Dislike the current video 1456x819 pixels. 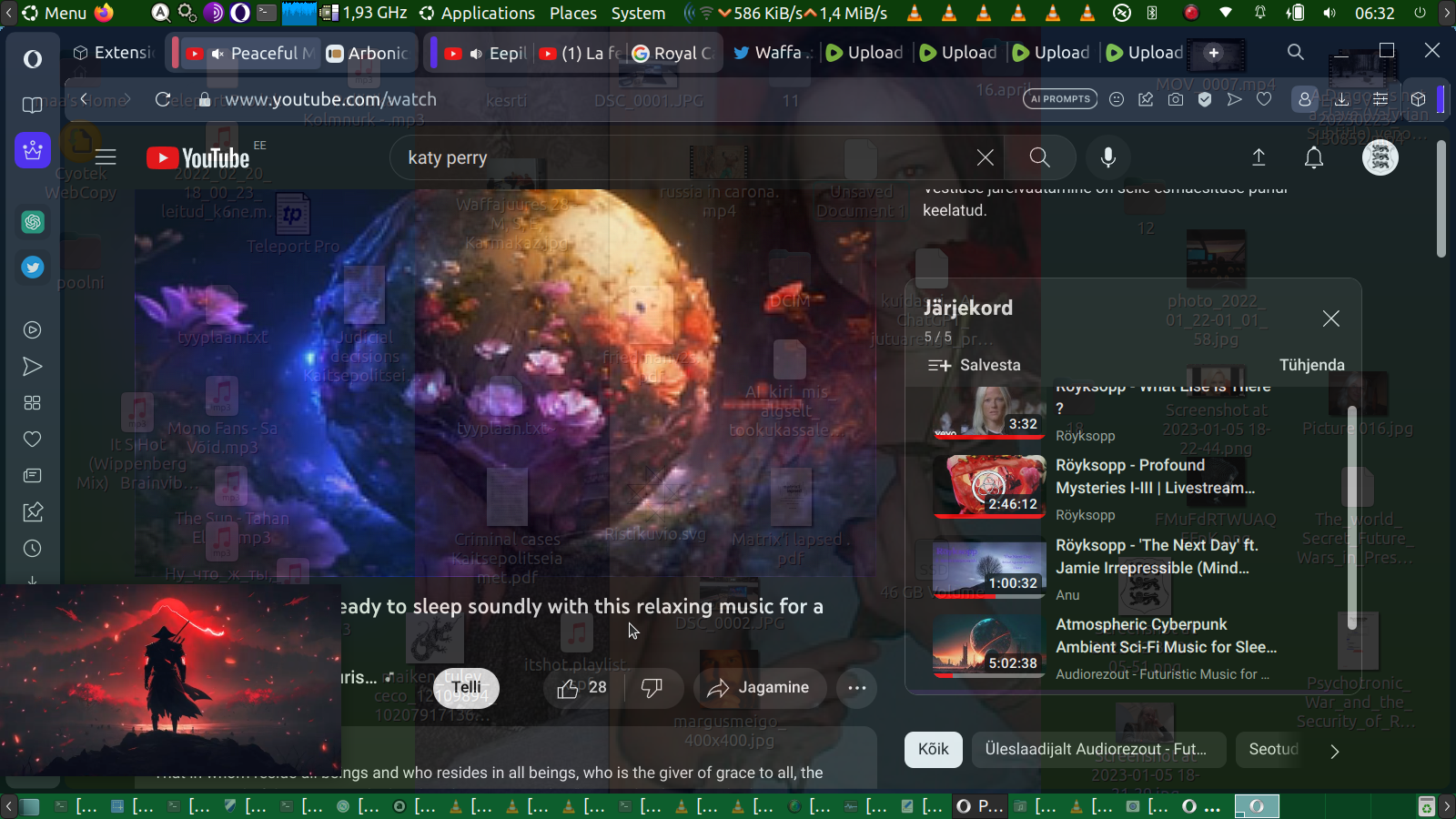pyautogui.click(x=652, y=688)
